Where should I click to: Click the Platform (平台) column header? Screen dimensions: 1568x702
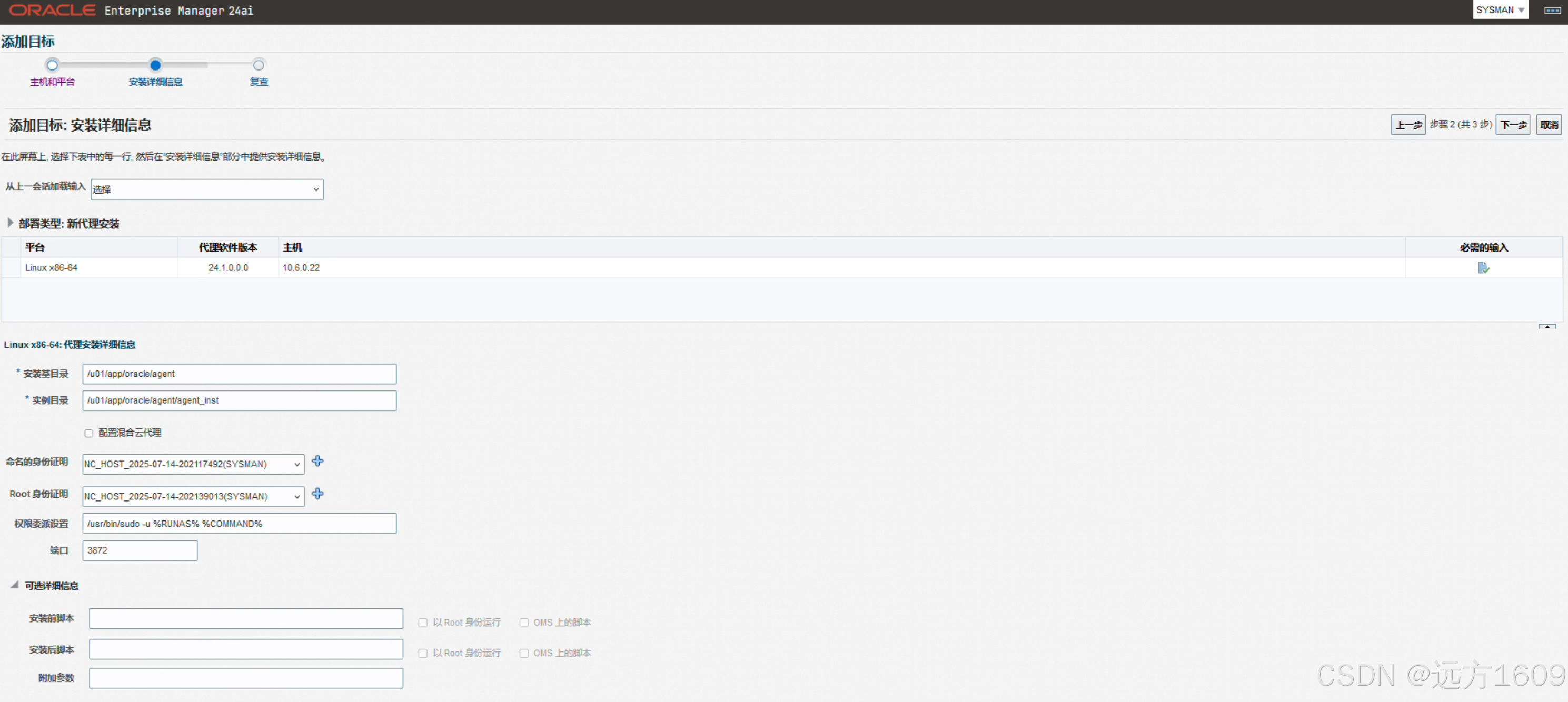pos(98,247)
